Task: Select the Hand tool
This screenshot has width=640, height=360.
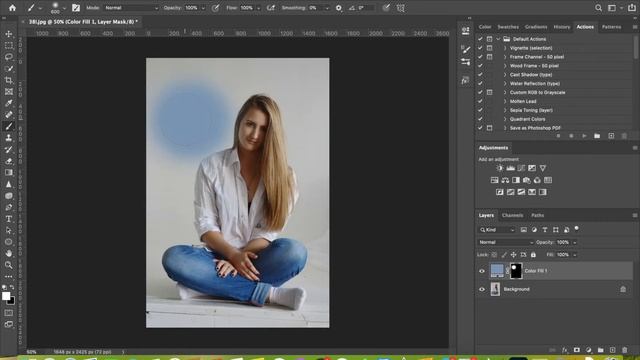Action: [x=9, y=253]
